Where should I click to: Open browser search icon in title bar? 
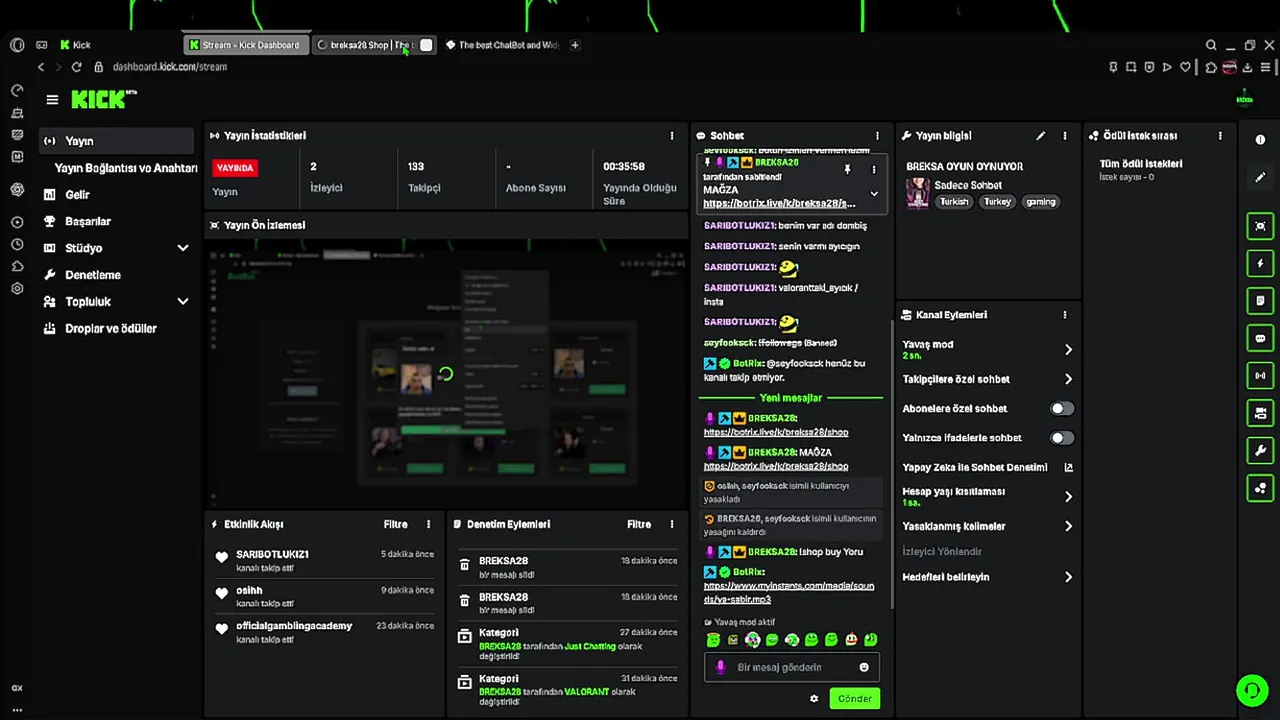pyautogui.click(x=1211, y=45)
